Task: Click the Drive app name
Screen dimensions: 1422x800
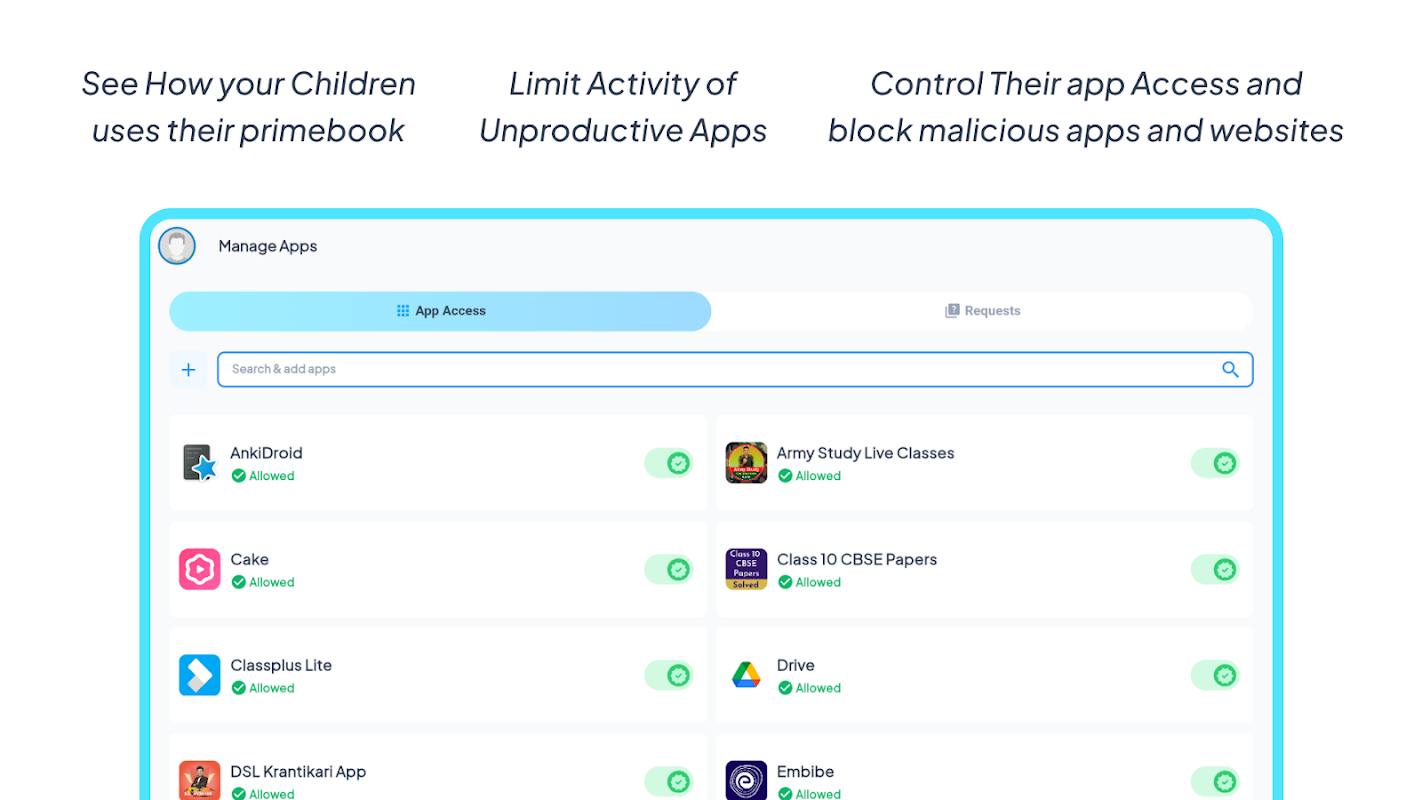Action: coord(796,665)
